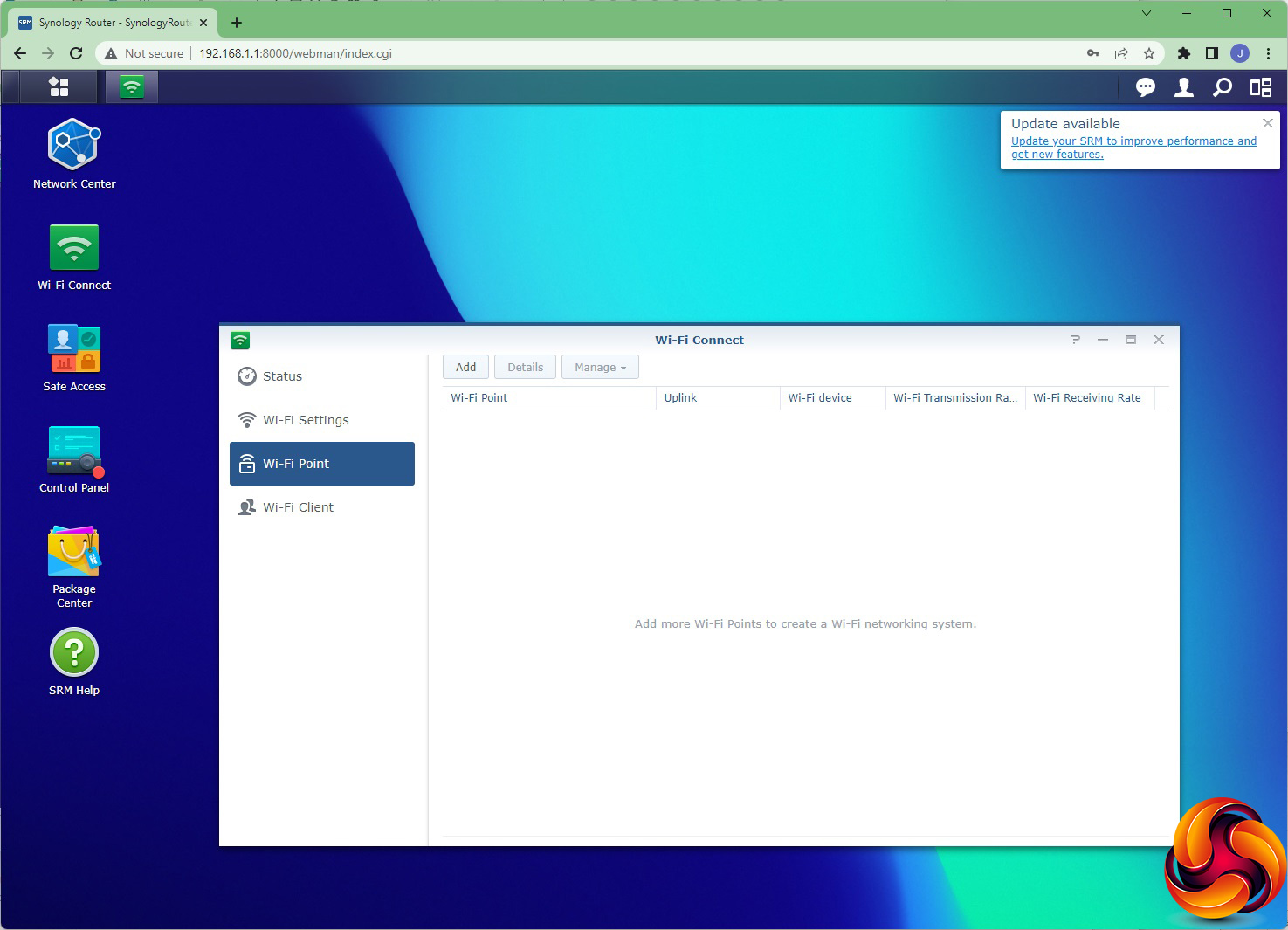Open the saved passwords key icon
This screenshot has height=930, width=1288.
tap(1093, 53)
